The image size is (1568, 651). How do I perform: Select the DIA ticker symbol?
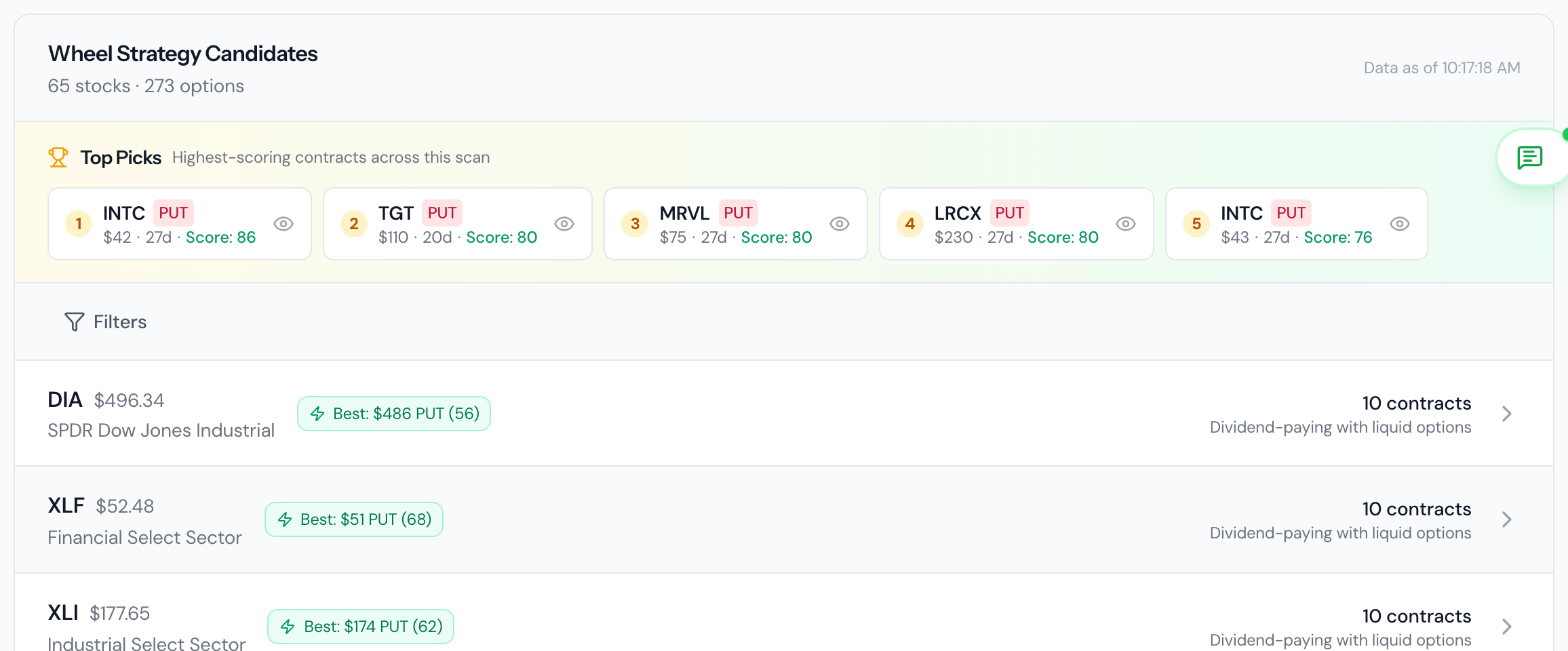65,400
